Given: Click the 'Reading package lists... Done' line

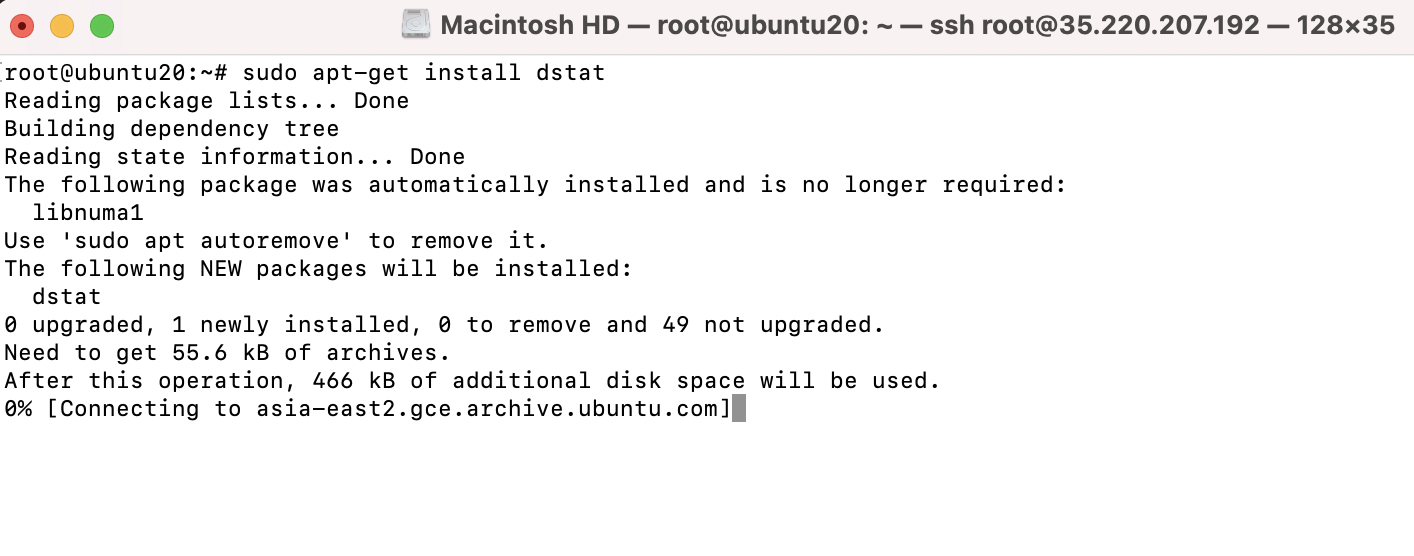Looking at the screenshot, I should click(x=207, y=101).
